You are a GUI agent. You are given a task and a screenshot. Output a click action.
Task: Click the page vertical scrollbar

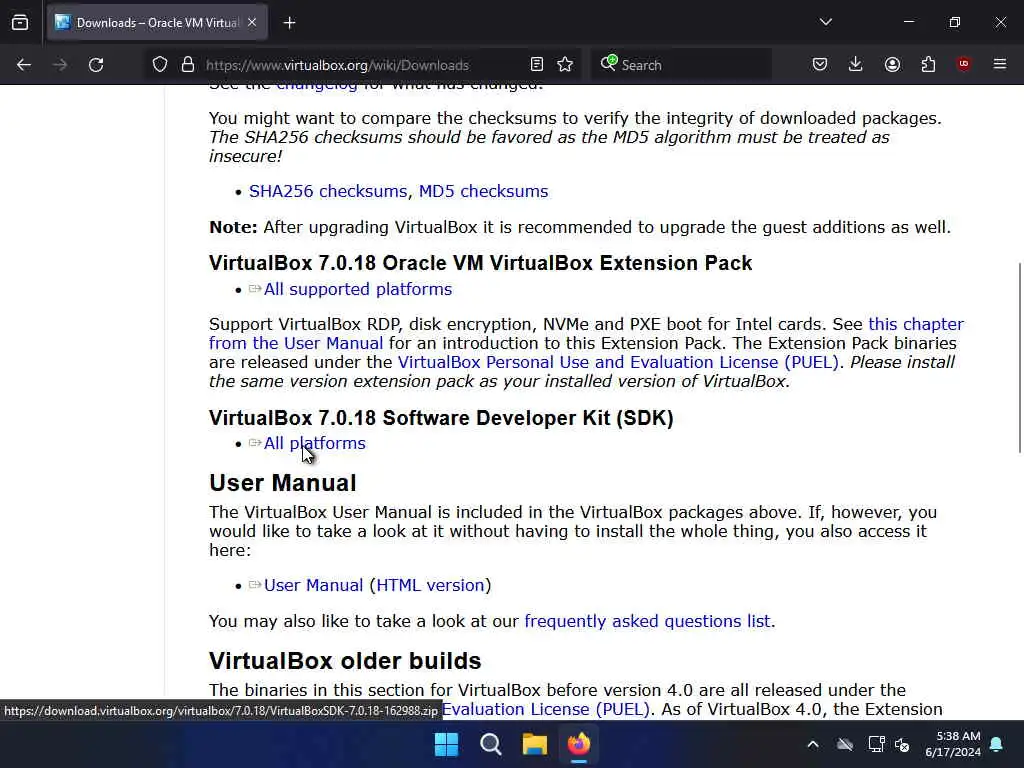coord(1019,357)
